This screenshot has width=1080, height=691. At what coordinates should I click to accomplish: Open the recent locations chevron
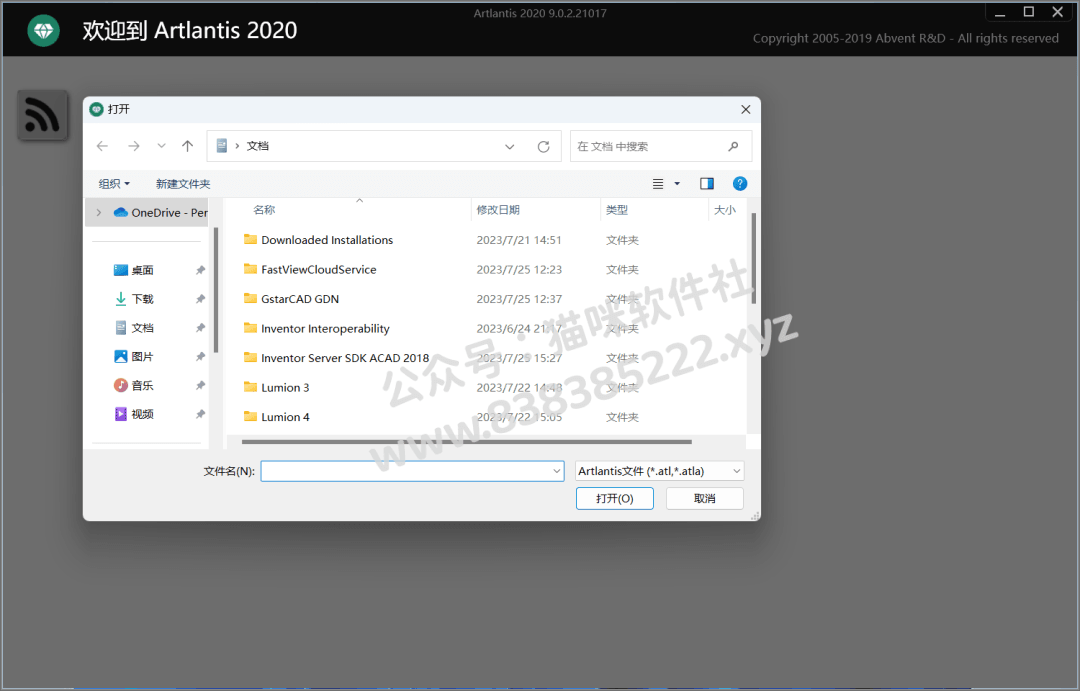[161, 146]
